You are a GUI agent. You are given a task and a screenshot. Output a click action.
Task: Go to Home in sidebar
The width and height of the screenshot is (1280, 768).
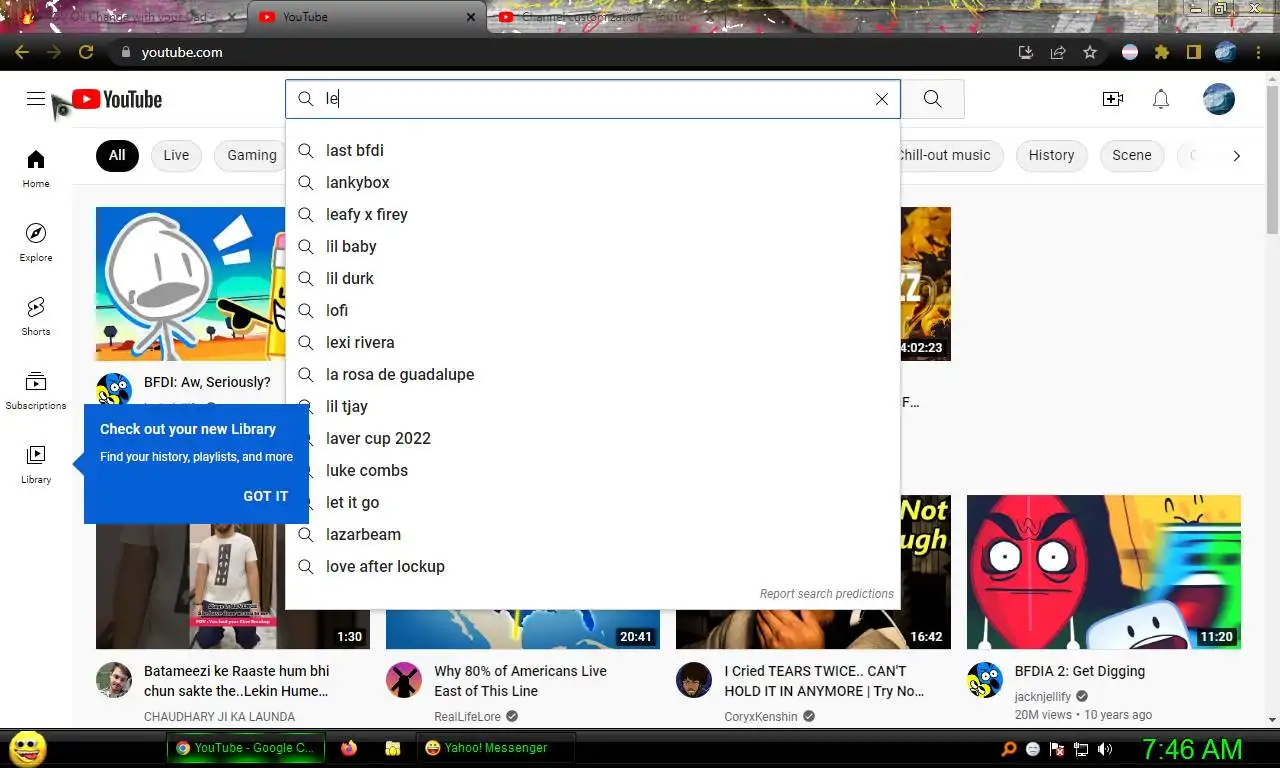pos(36,168)
